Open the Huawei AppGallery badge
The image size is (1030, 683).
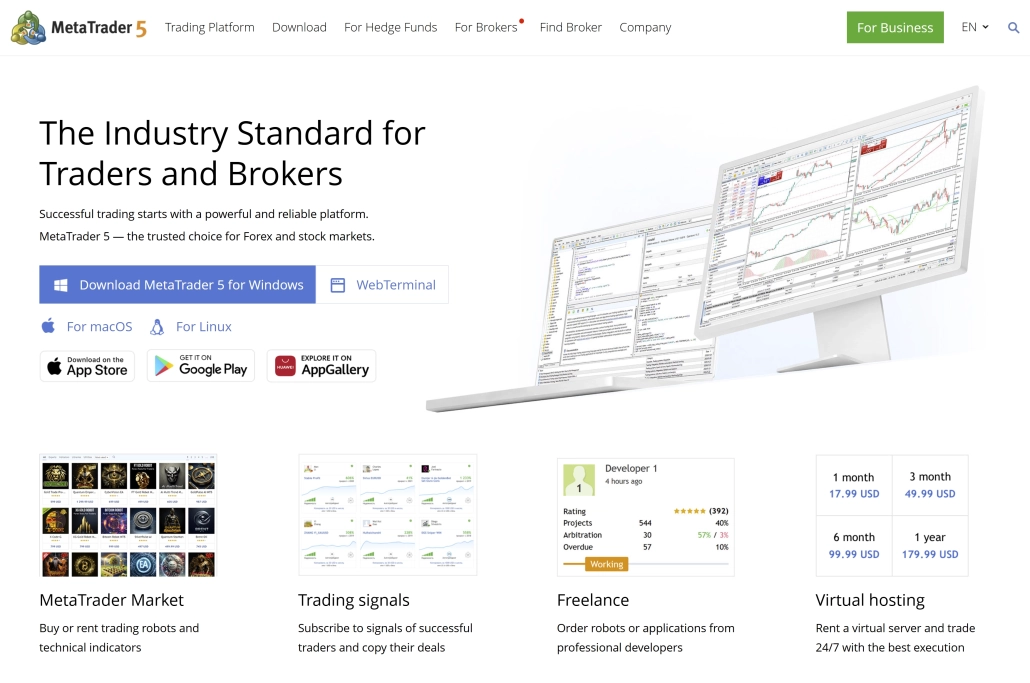click(x=321, y=366)
